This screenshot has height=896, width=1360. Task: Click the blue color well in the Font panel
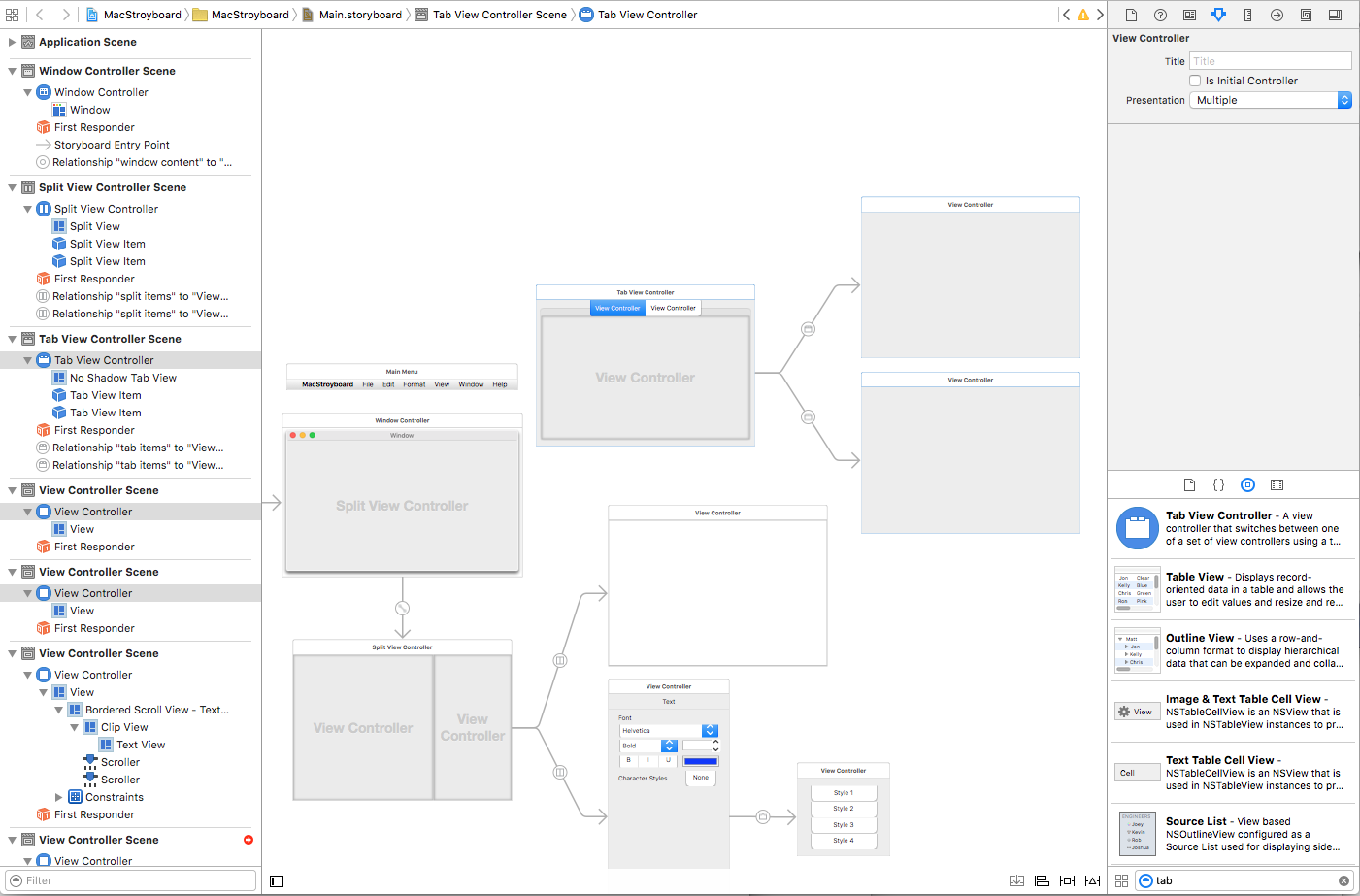(x=700, y=761)
